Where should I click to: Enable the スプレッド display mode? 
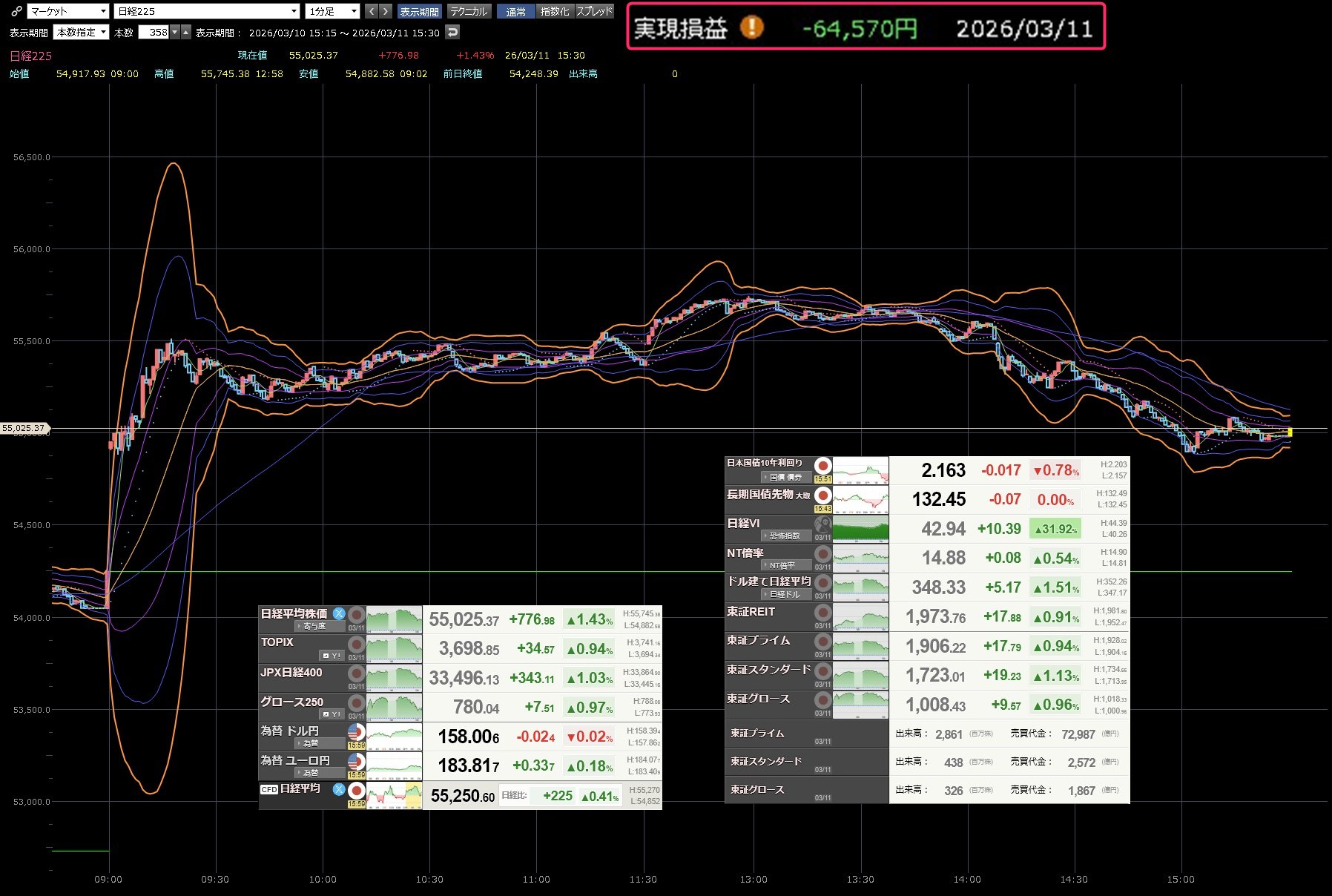click(x=595, y=11)
